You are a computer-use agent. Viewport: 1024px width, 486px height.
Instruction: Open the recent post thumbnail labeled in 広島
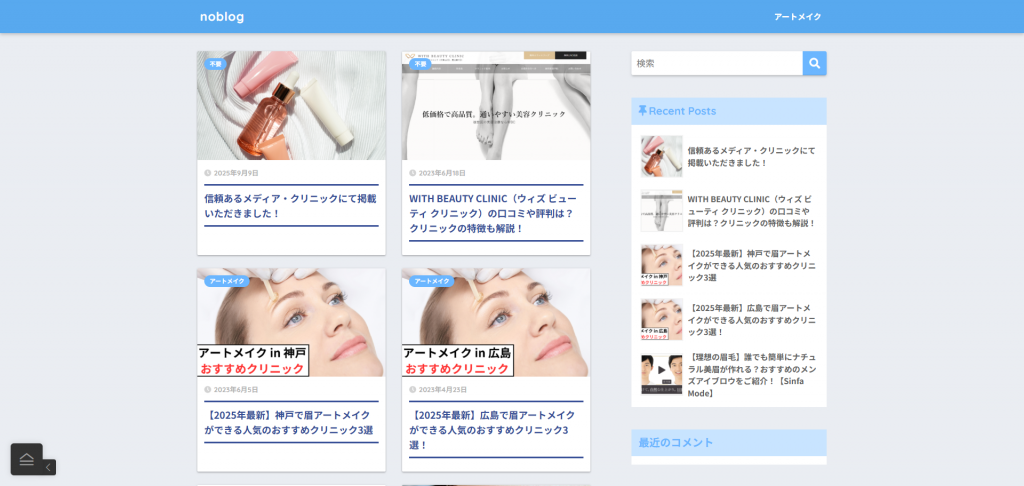click(x=661, y=319)
